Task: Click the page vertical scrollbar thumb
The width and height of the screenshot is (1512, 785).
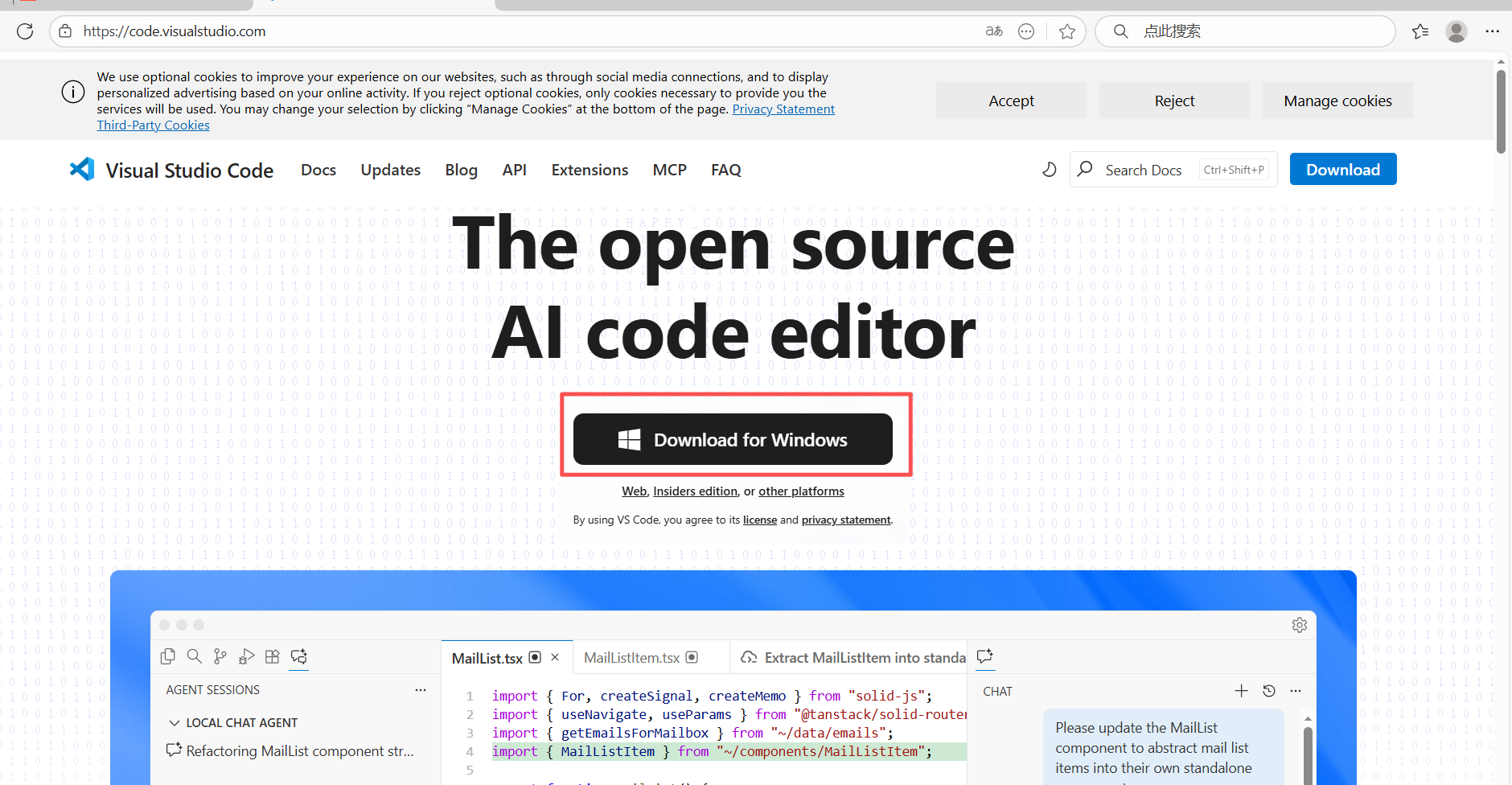Action: pyautogui.click(x=1501, y=111)
